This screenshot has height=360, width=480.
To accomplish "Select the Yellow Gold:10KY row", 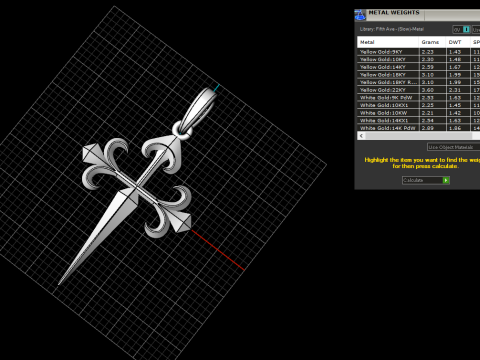I will 419,59.
